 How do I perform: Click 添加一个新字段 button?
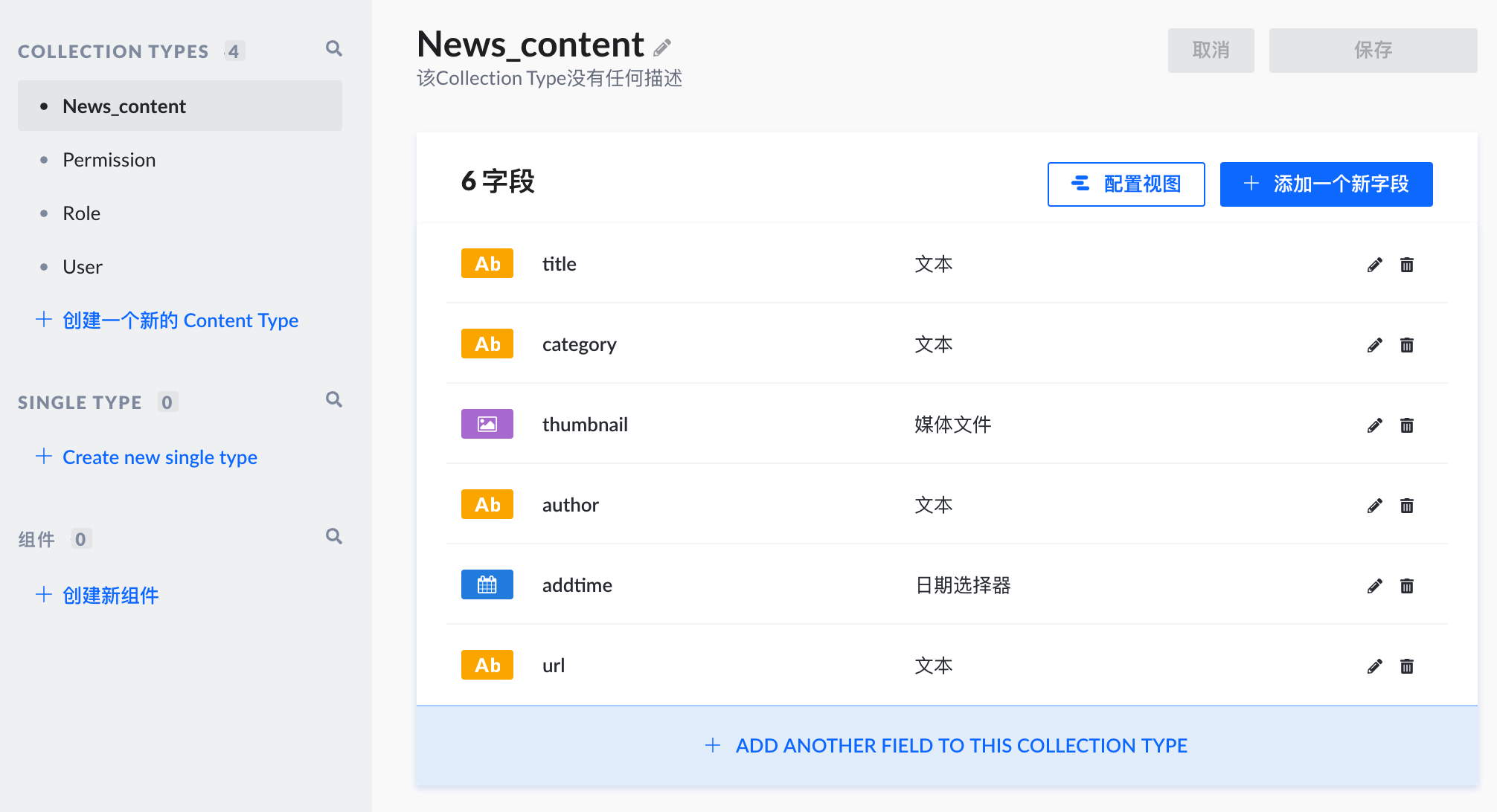coord(1326,184)
